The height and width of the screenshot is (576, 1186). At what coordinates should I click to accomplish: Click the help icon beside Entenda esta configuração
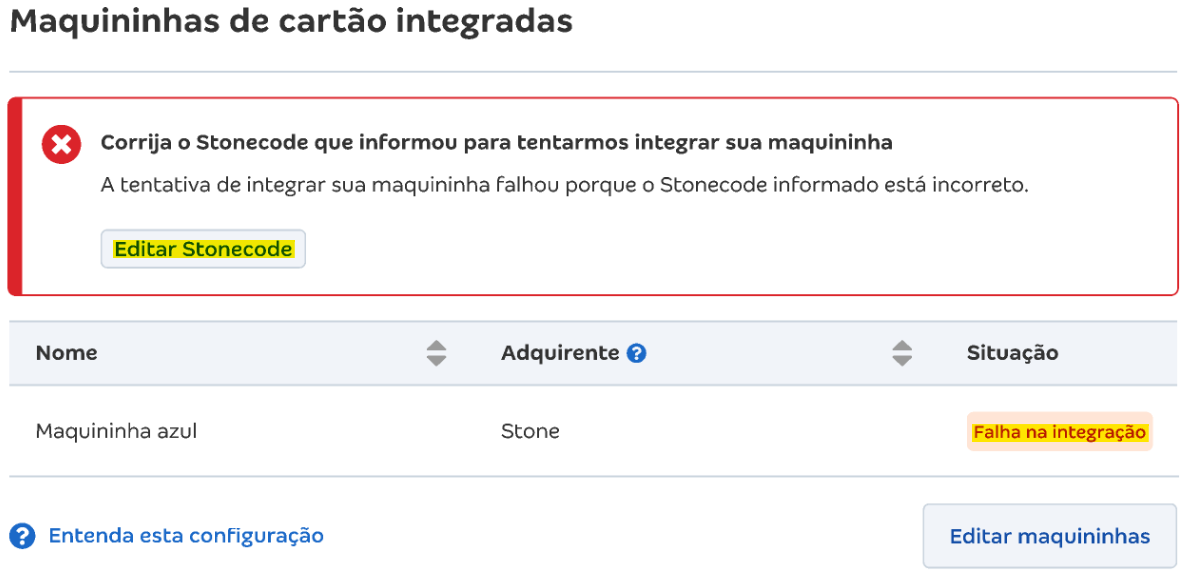point(22,535)
